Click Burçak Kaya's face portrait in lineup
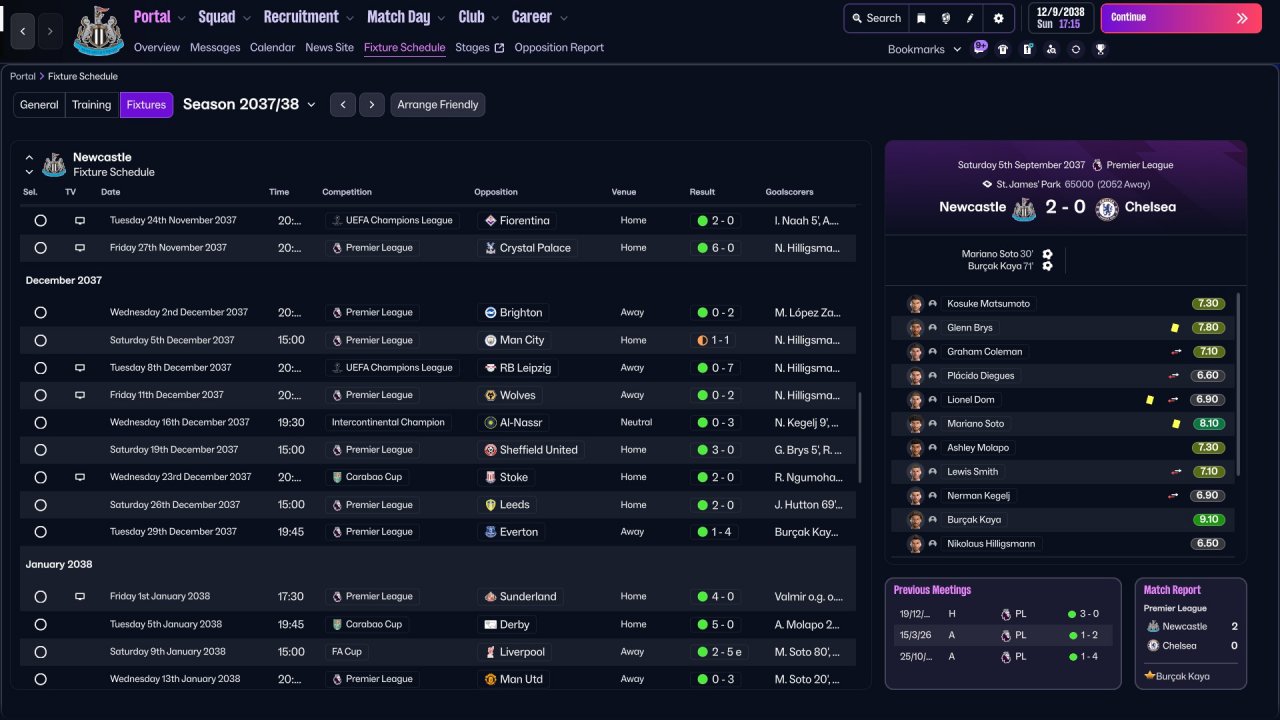This screenshot has height=720, width=1280. [x=915, y=520]
